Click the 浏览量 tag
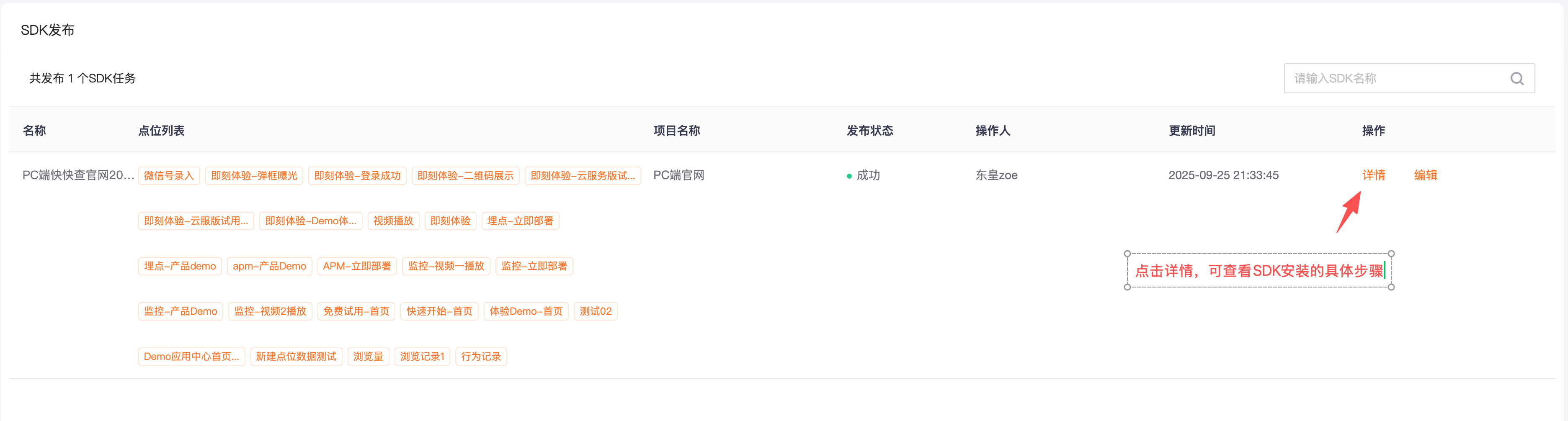This screenshot has height=421, width=1568. 368,357
